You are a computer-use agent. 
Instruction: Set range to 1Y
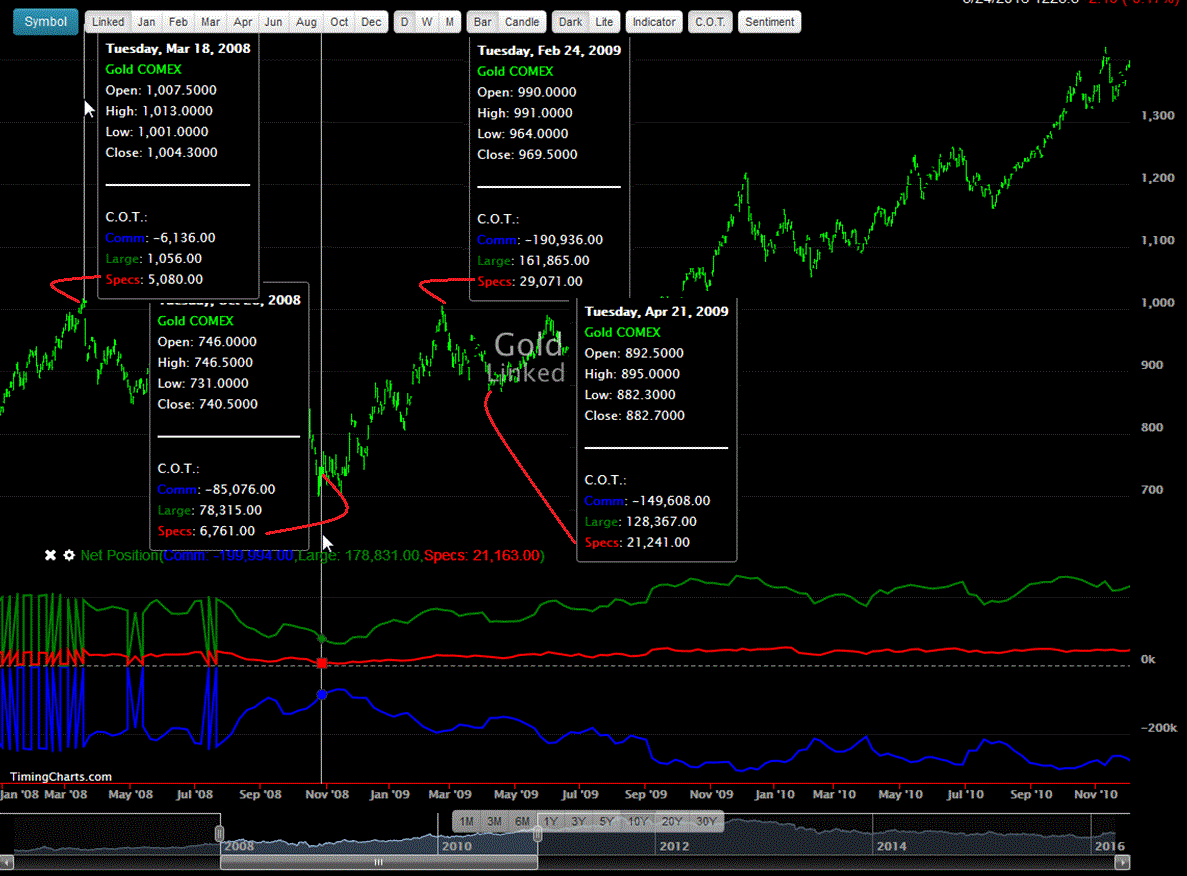pyautogui.click(x=550, y=821)
